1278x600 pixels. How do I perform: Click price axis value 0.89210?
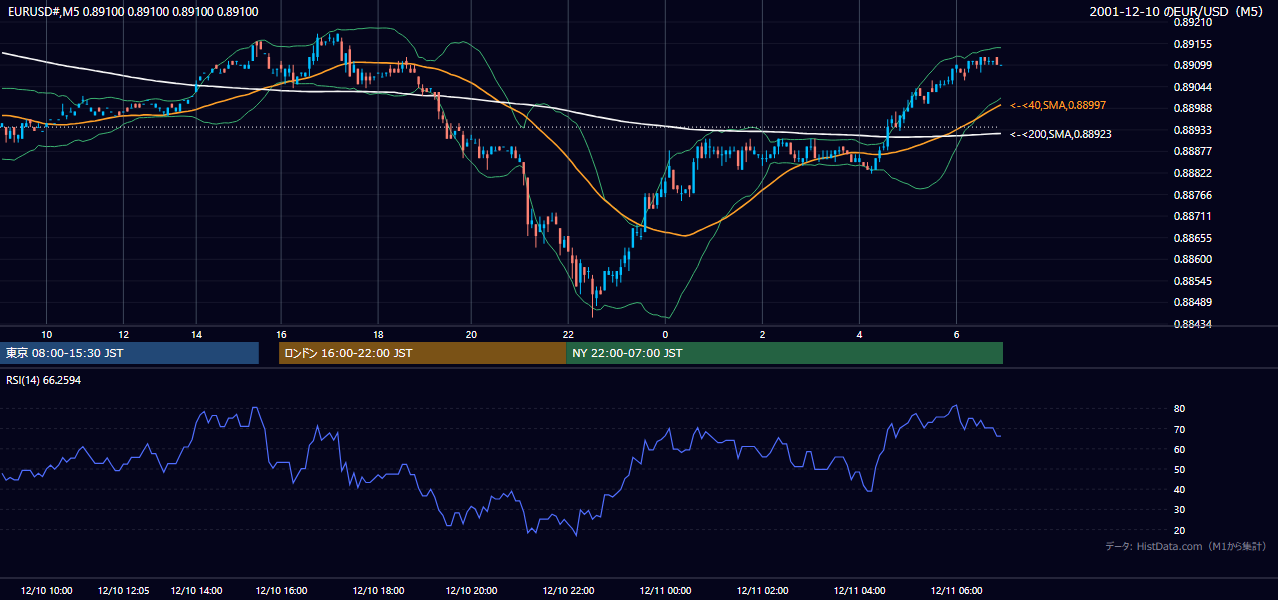[x=1193, y=22]
